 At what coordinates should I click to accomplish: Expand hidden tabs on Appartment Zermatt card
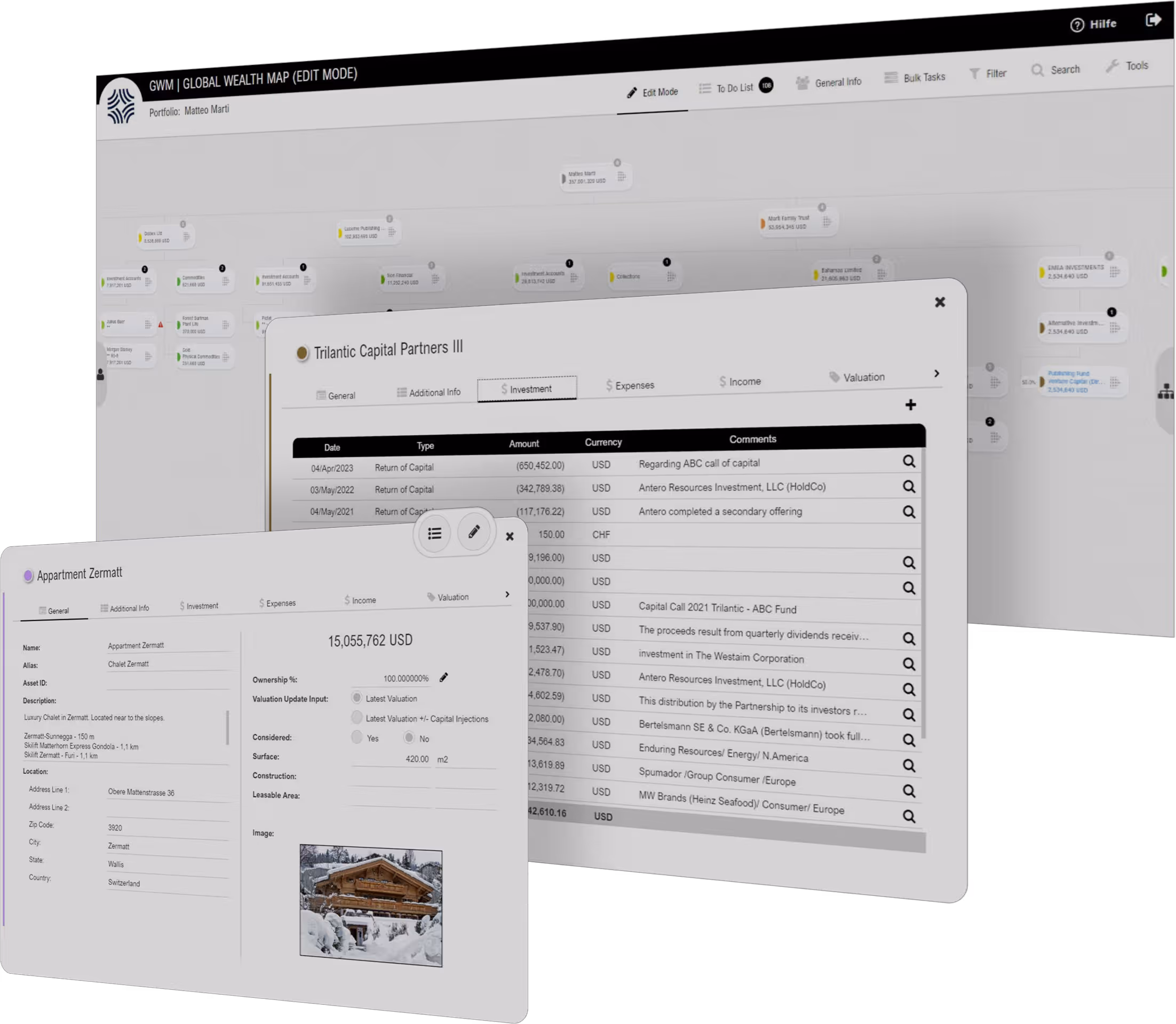click(507, 594)
